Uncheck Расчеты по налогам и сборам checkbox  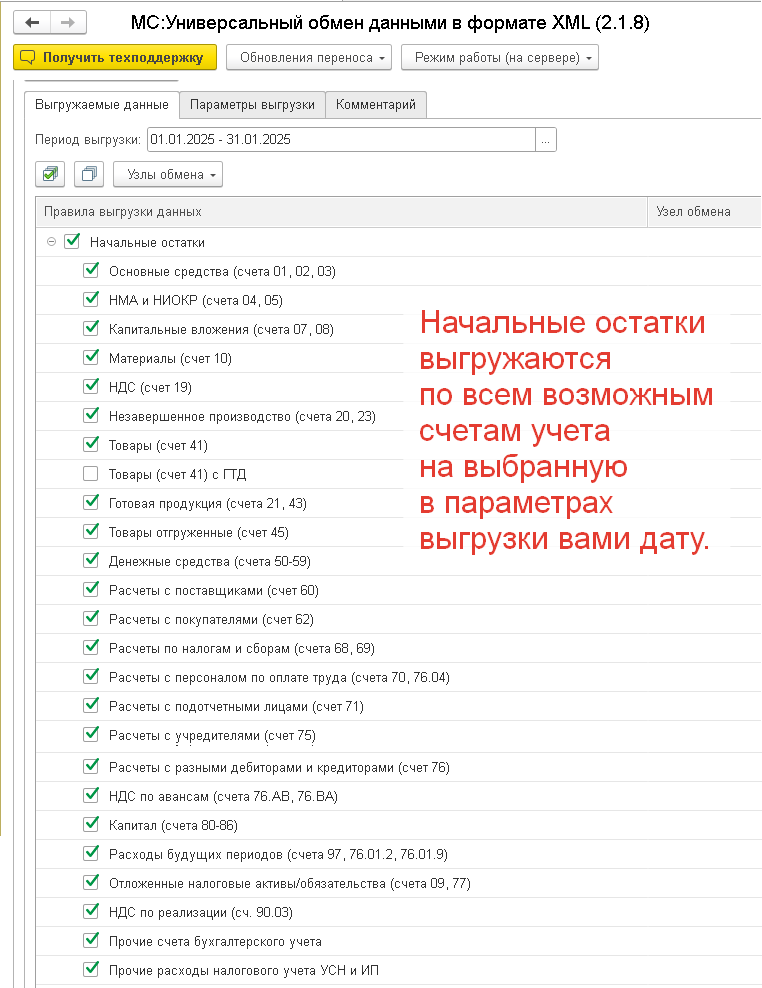[91, 647]
